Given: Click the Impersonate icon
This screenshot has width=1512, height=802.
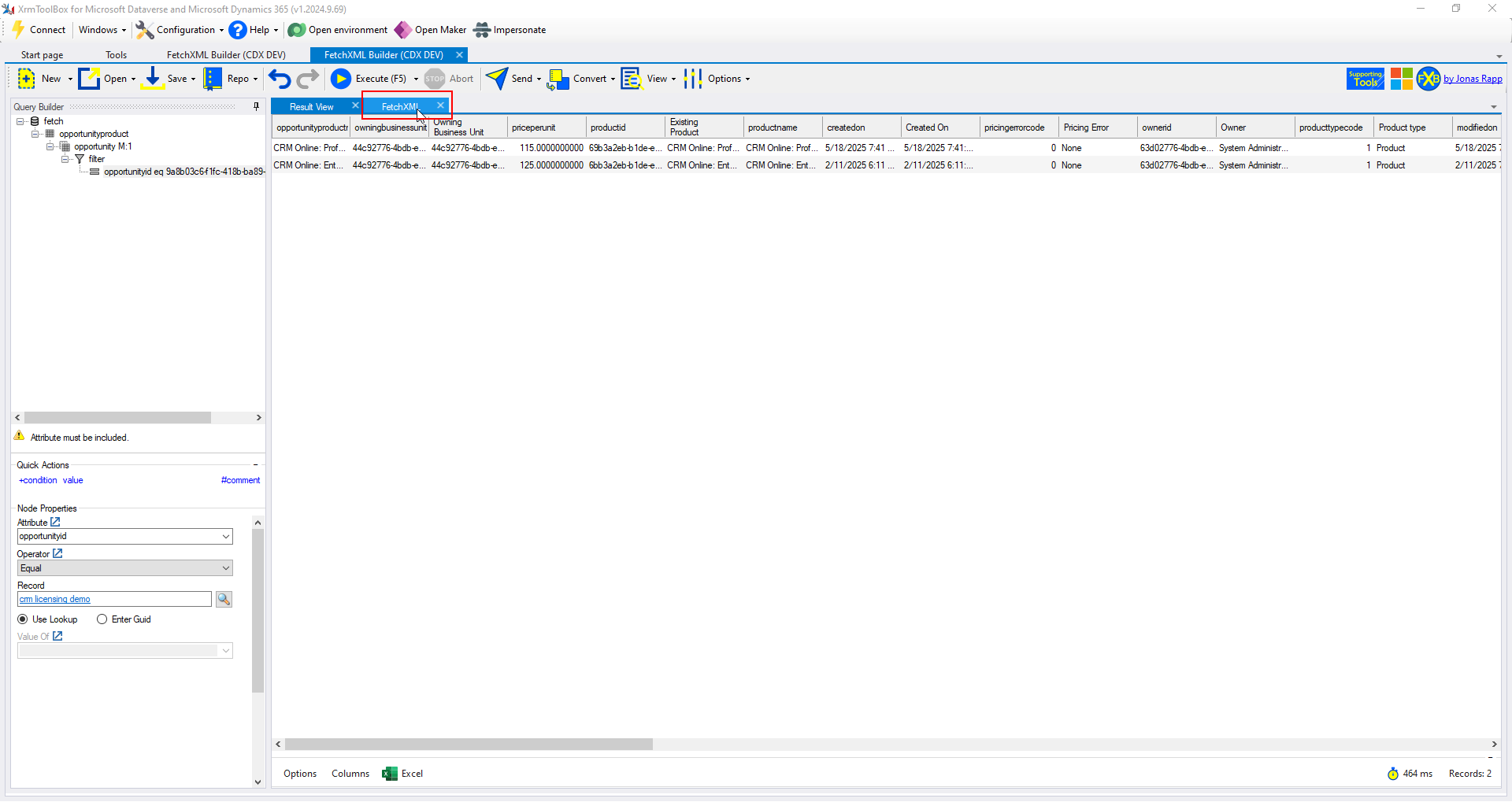Looking at the screenshot, I should (x=482, y=30).
